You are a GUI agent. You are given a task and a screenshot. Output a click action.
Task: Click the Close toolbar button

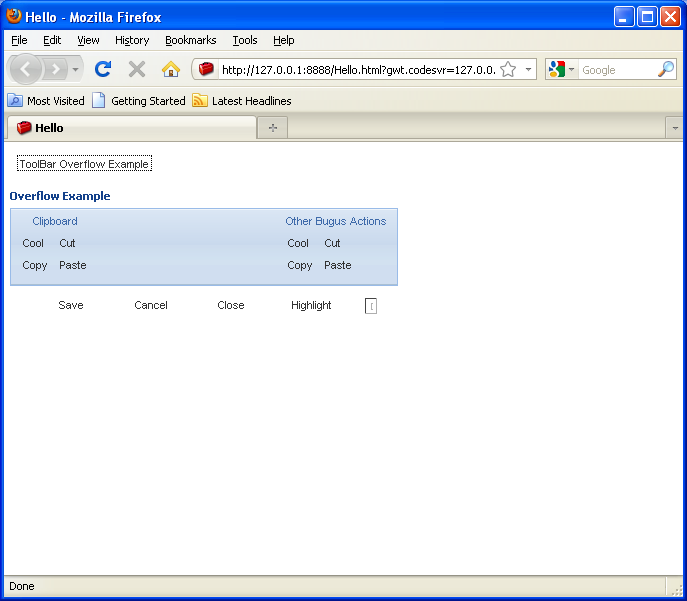pyautogui.click(x=231, y=305)
